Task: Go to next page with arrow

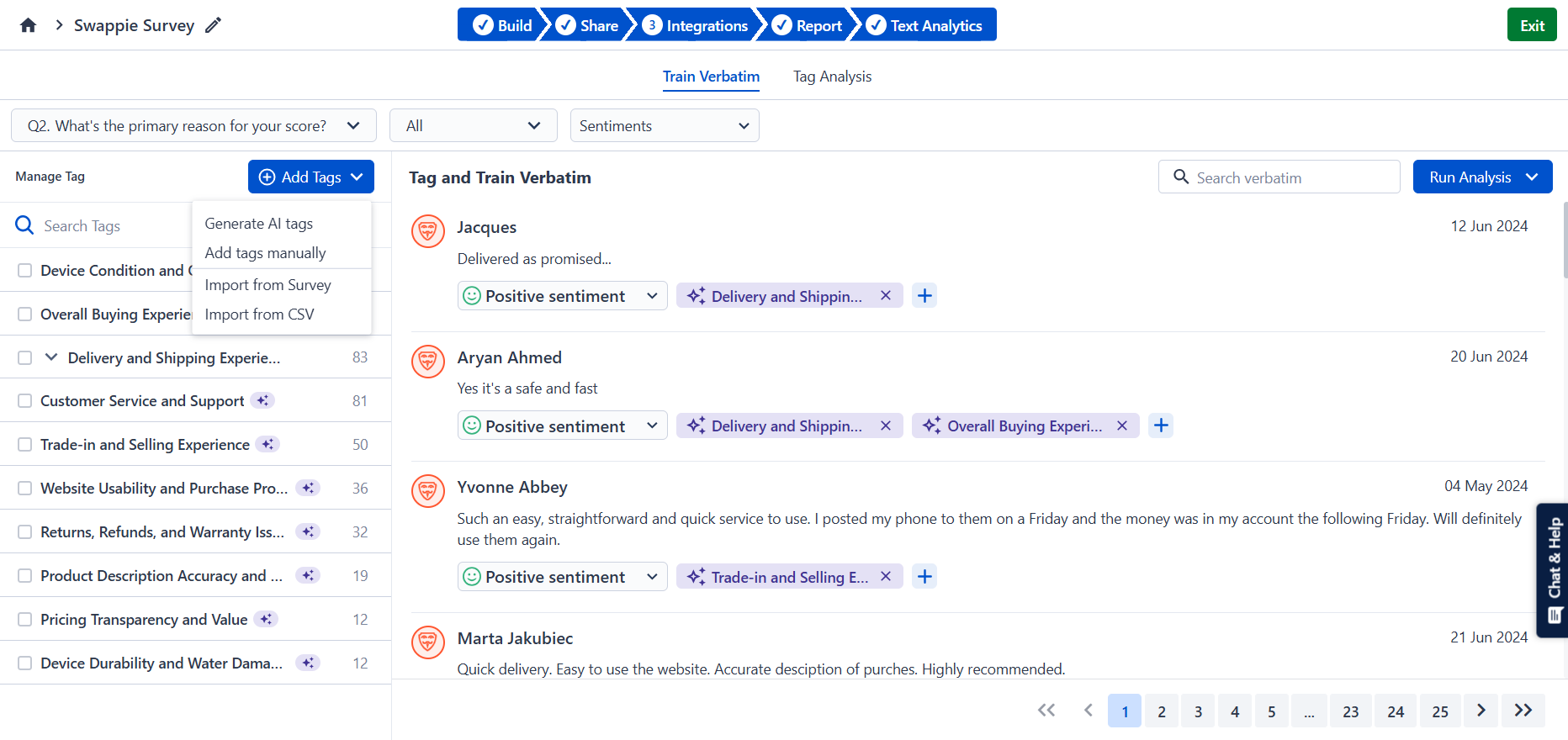Action: [x=1481, y=711]
